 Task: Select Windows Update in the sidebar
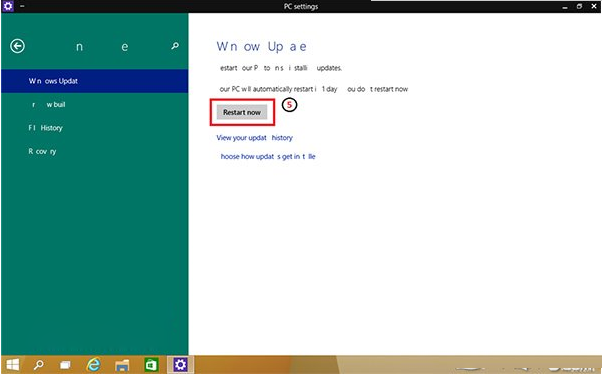coord(94,81)
